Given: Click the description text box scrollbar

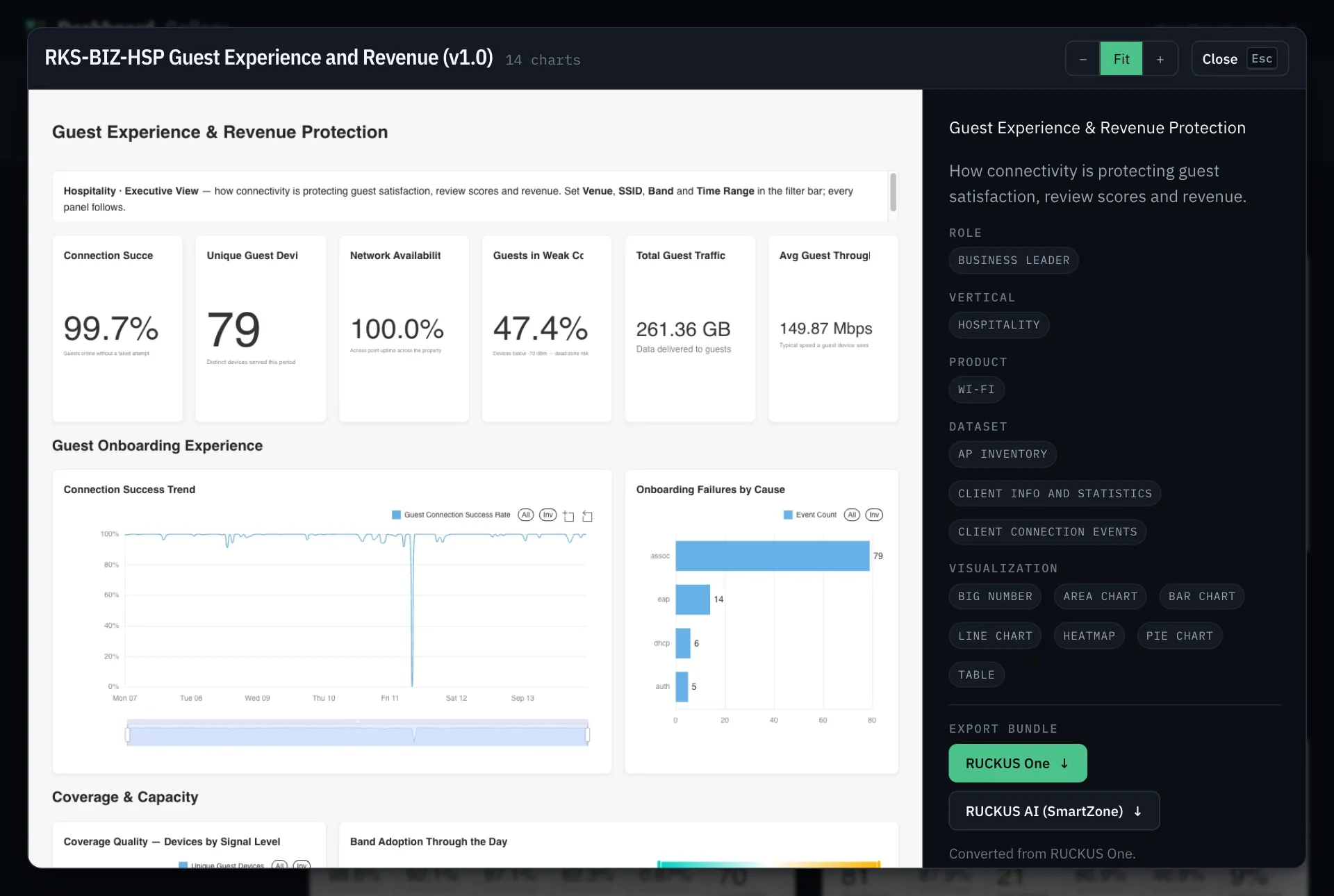Looking at the screenshot, I should pos(893,192).
